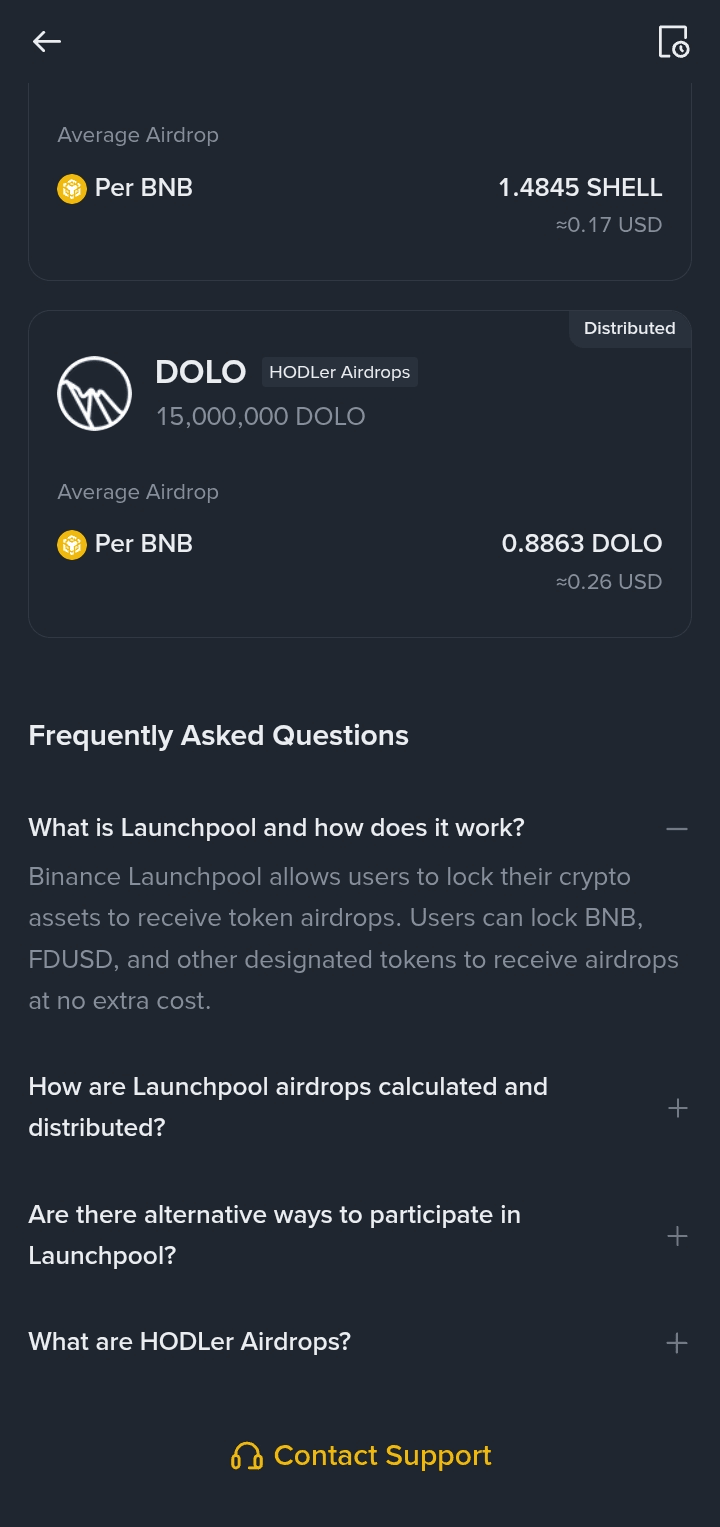
Task: Expand airdrops calculated question plus icon
Action: tap(677, 1108)
